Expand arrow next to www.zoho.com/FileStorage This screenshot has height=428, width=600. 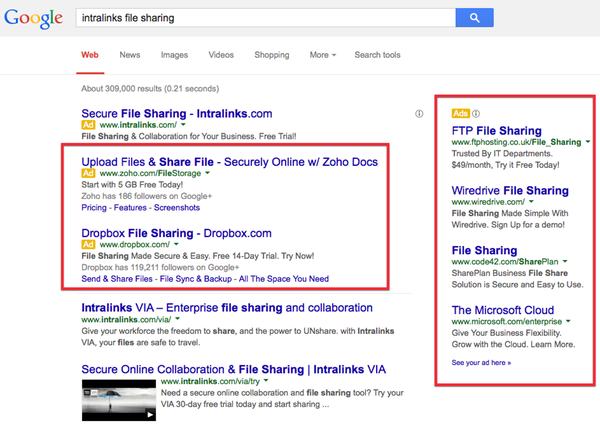[x=207, y=173]
